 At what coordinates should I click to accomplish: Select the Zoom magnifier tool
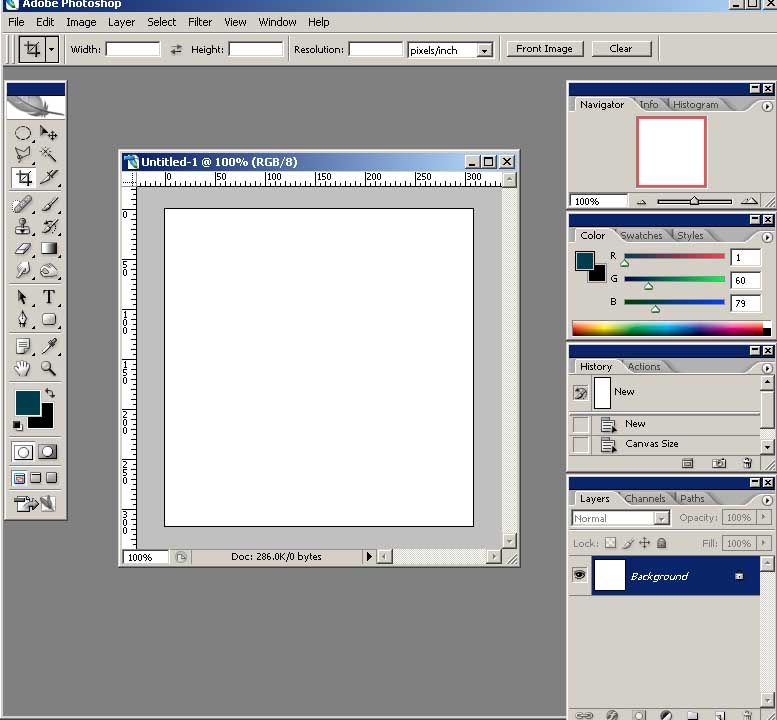48,369
